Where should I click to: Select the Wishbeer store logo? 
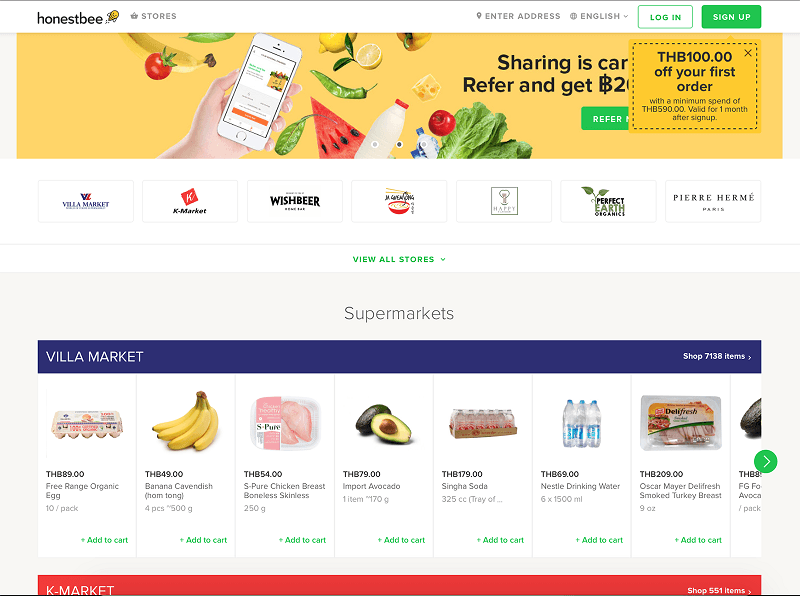click(295, 201)
